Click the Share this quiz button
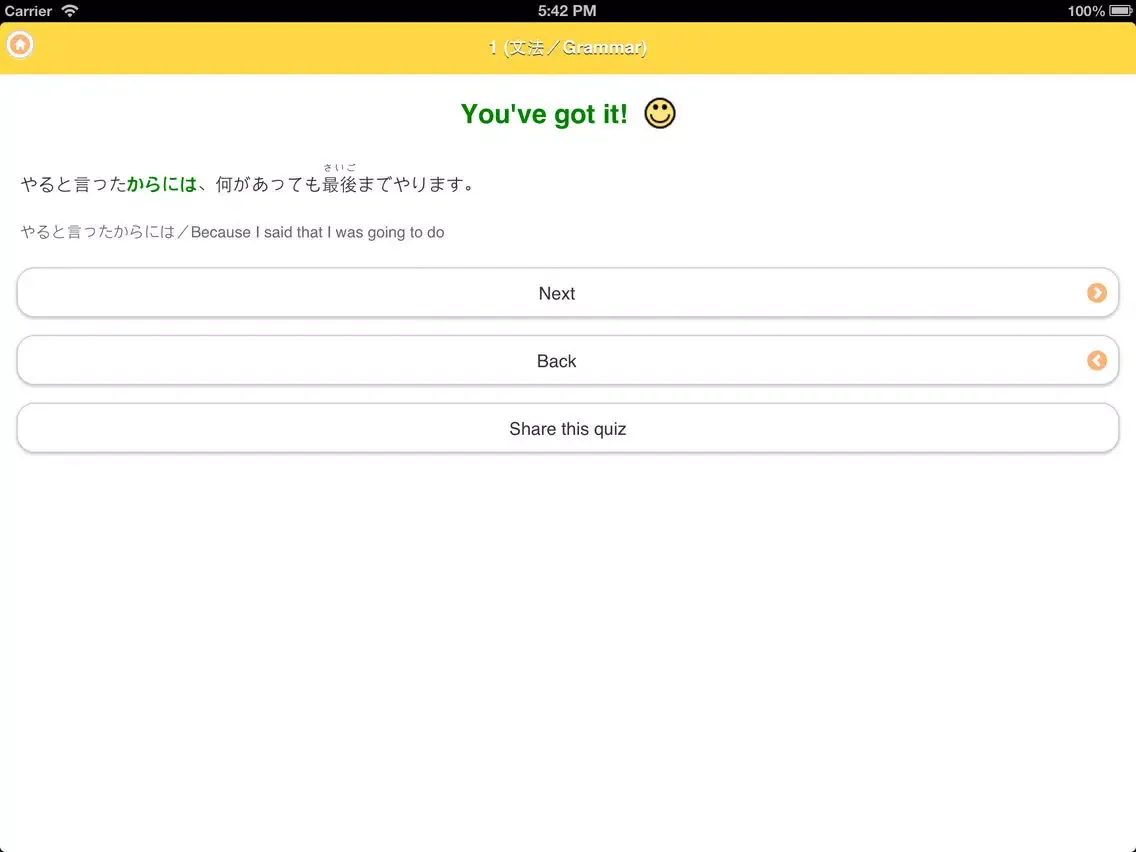 coord(567,429)
